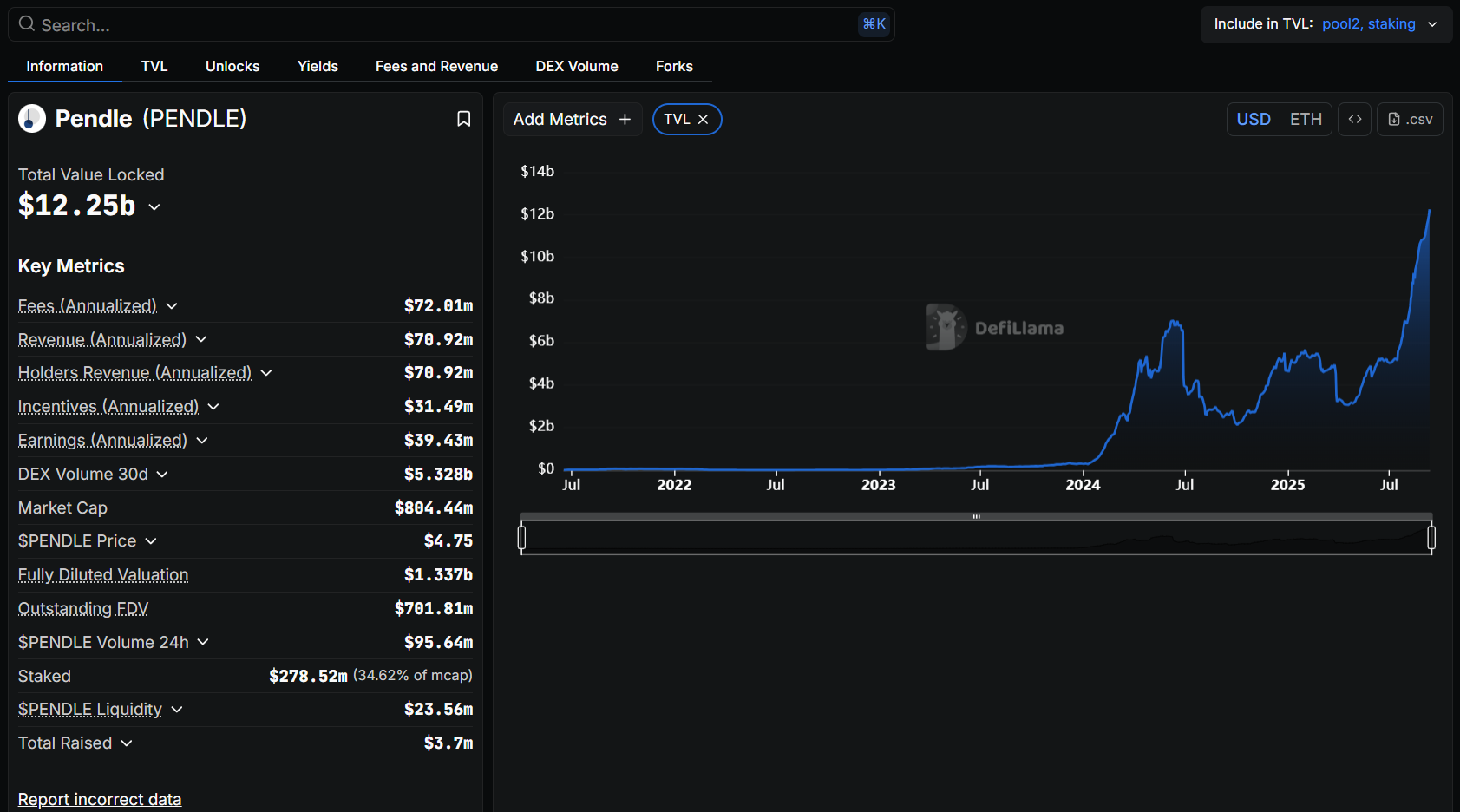Bookmark the Pendle protocol

[x=463, y=119]
